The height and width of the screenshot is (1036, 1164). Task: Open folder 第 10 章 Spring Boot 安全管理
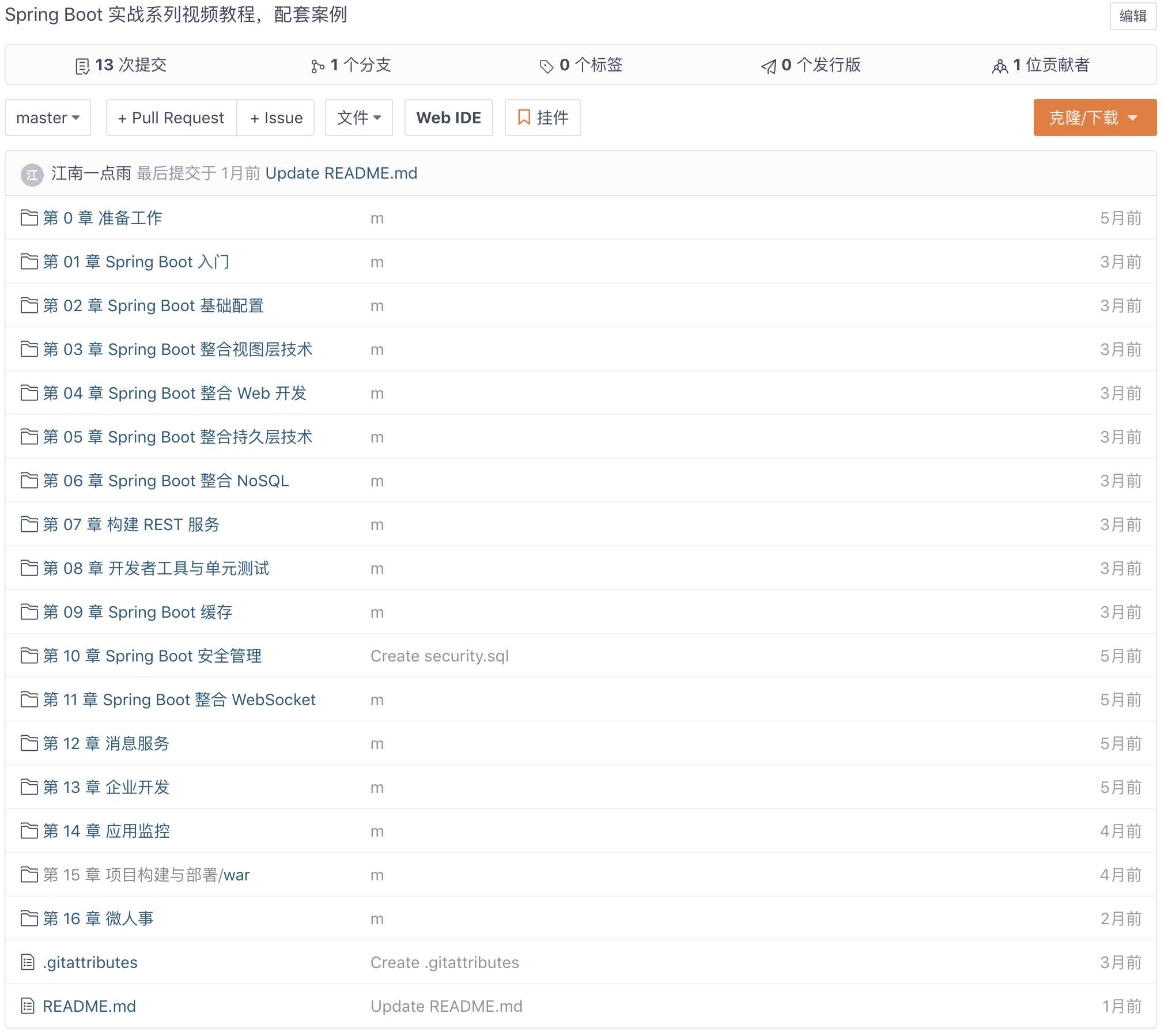(x=152, y=656)
